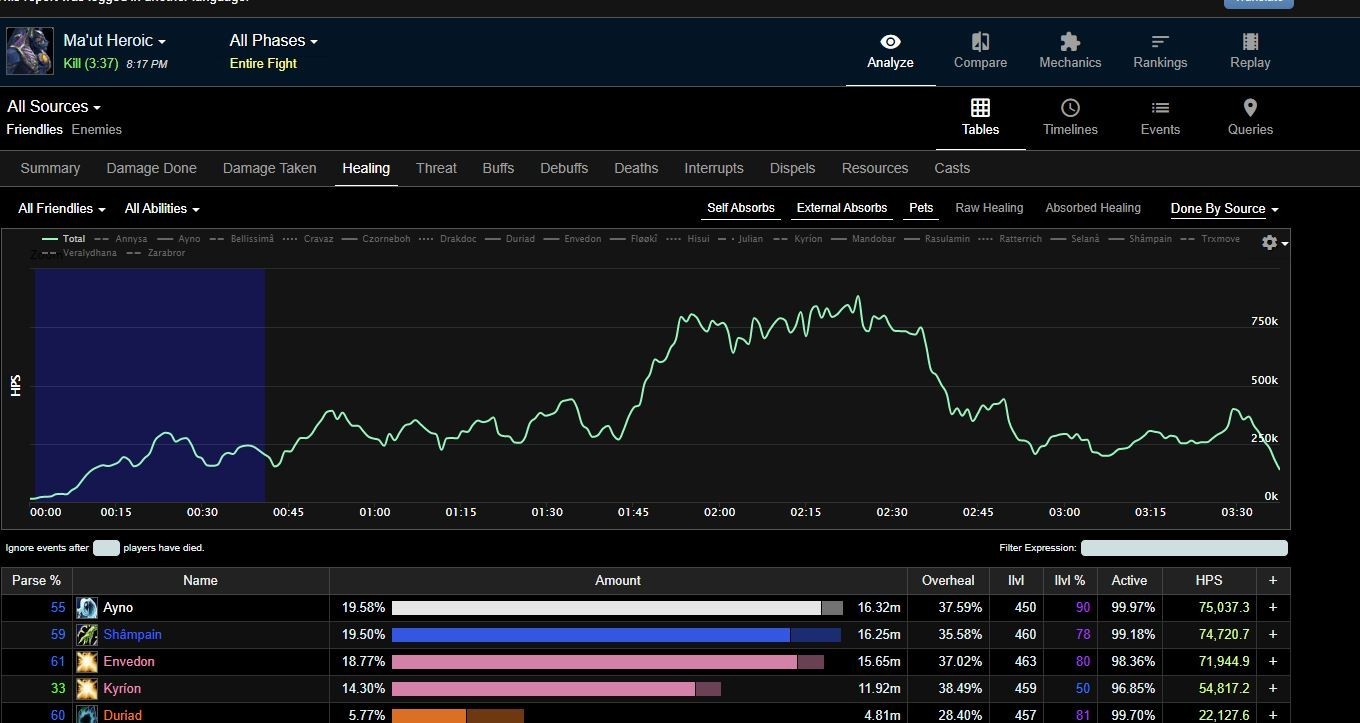Open the graph settings gear
The width and height of the screenshot is (1360, 723).
pos(1270,243)
